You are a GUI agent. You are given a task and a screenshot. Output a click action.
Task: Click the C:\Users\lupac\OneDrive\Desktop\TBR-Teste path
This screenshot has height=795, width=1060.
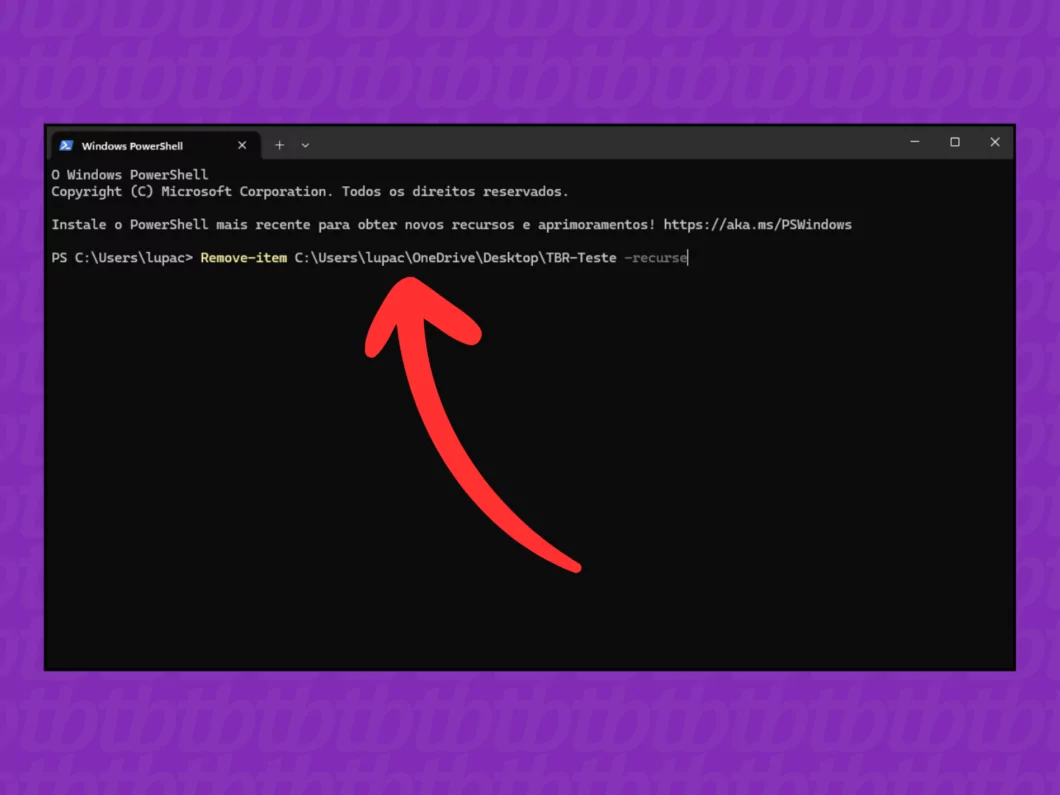coord(455,258)
